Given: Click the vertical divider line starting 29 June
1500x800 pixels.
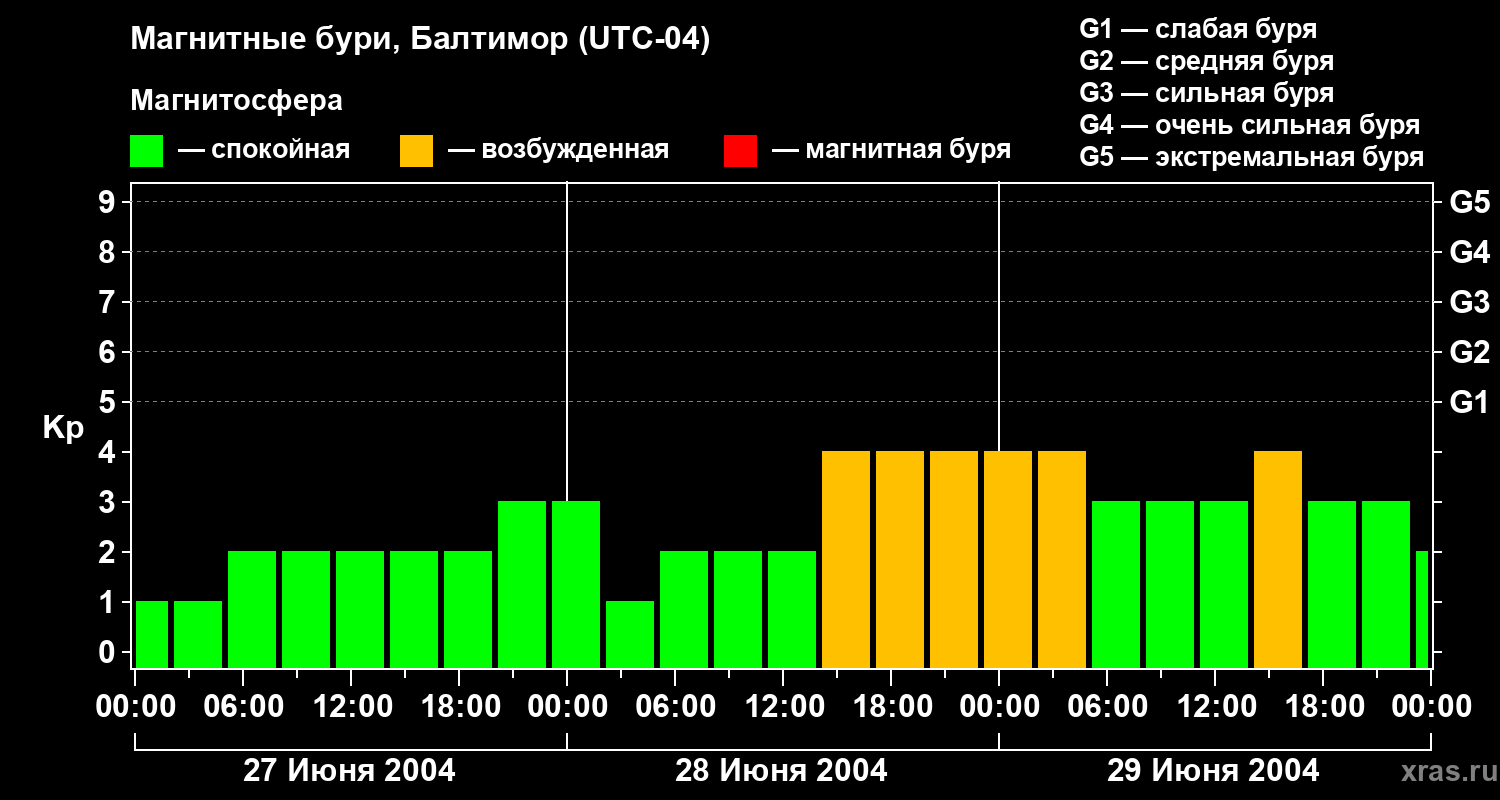Looking at the screenshot, I should click(x=999, y=316).
